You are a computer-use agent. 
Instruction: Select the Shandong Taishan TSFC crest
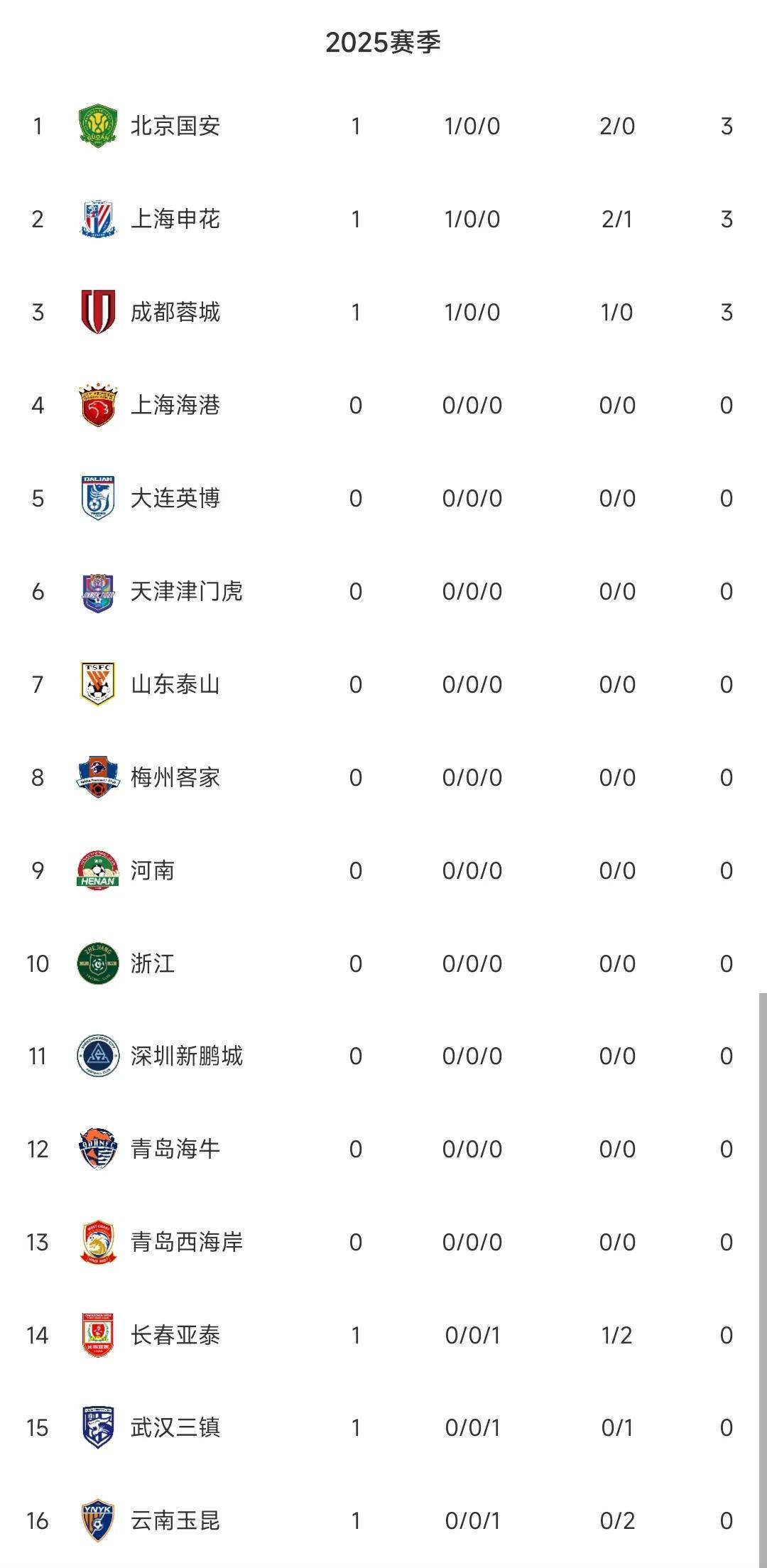point(98,685)
